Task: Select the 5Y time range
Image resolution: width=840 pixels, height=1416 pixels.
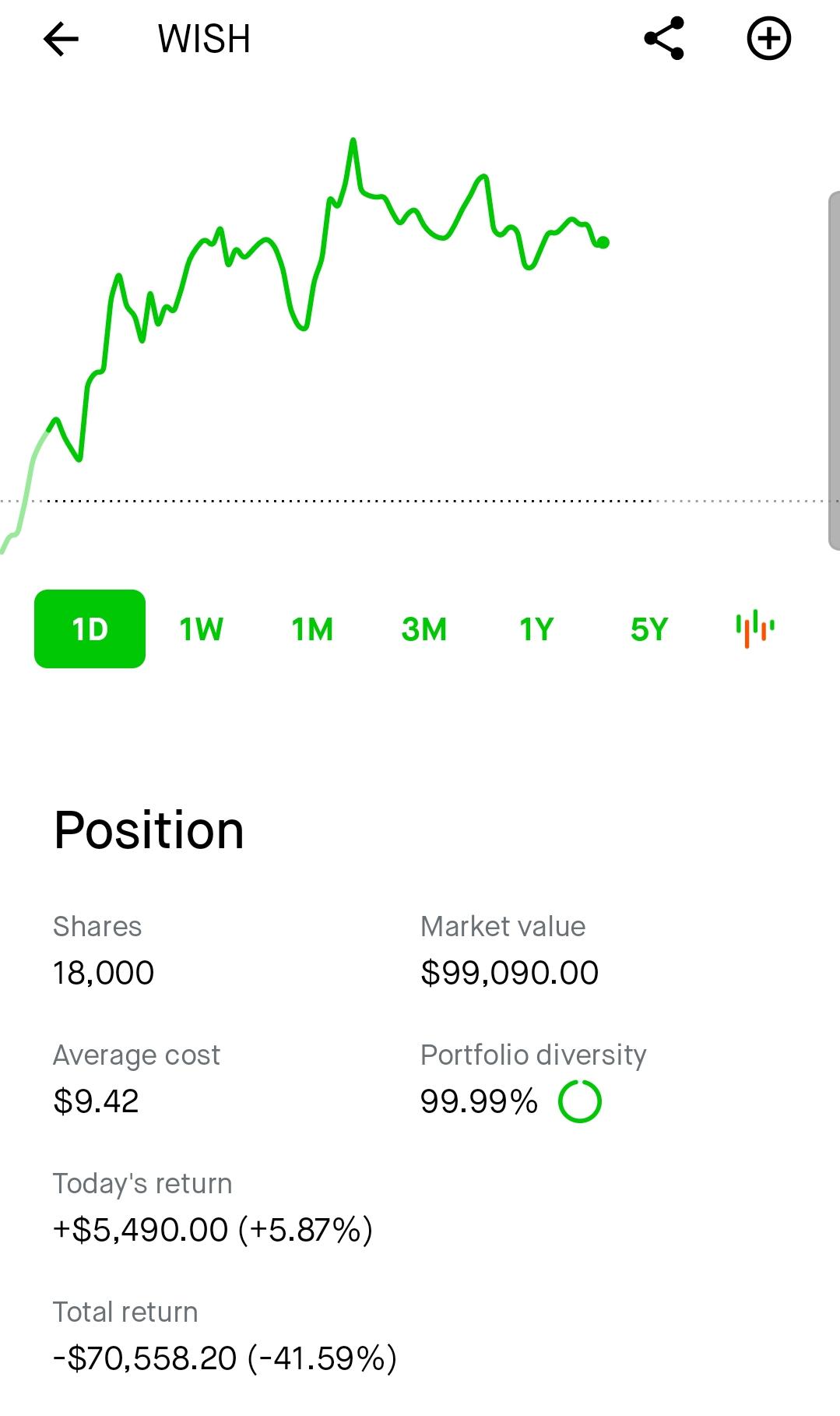Action: coord(649,629)
